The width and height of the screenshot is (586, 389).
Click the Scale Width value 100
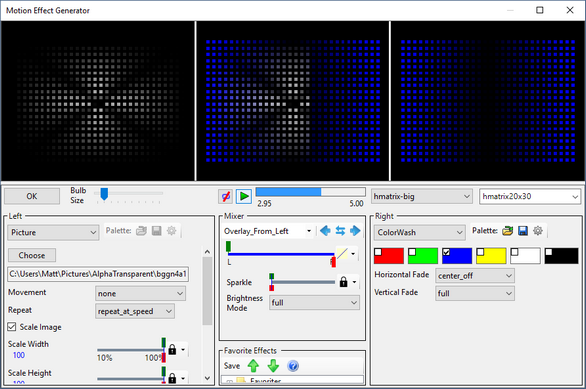[19, 355]
